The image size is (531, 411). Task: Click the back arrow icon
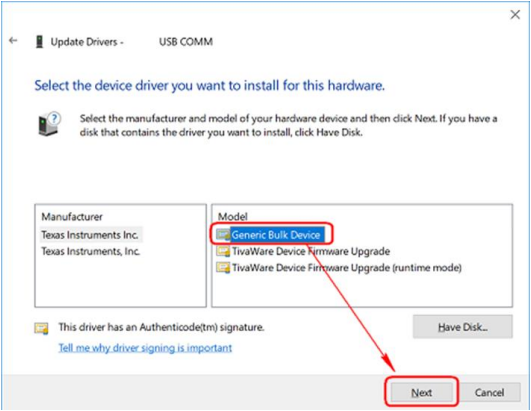(x=13, y=41)
